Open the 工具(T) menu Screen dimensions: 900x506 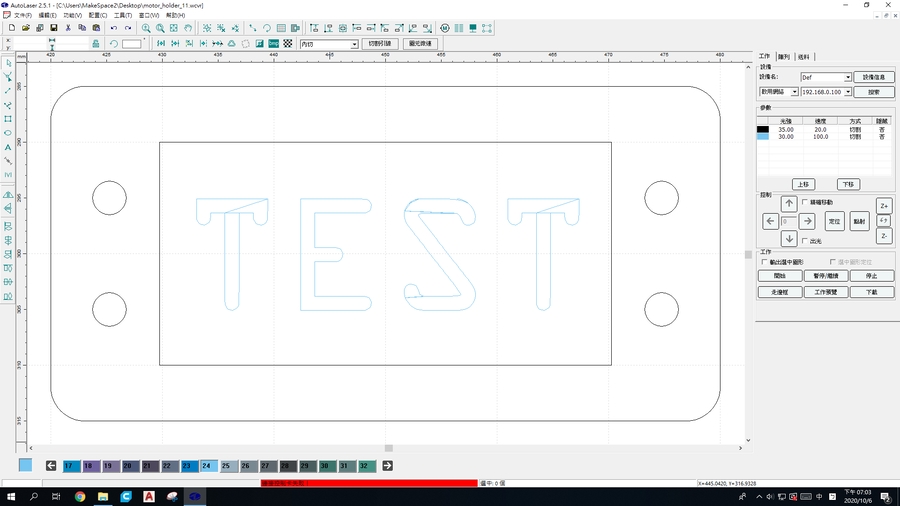coord(123,16)
